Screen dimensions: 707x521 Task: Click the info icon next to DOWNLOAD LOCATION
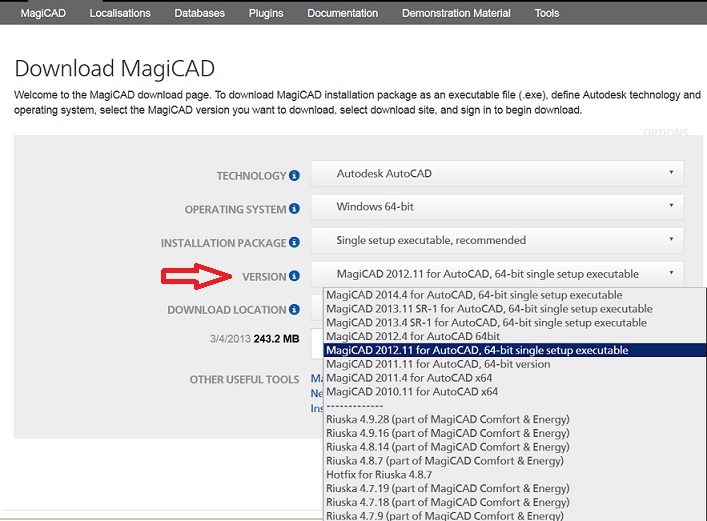pos(294,309)
